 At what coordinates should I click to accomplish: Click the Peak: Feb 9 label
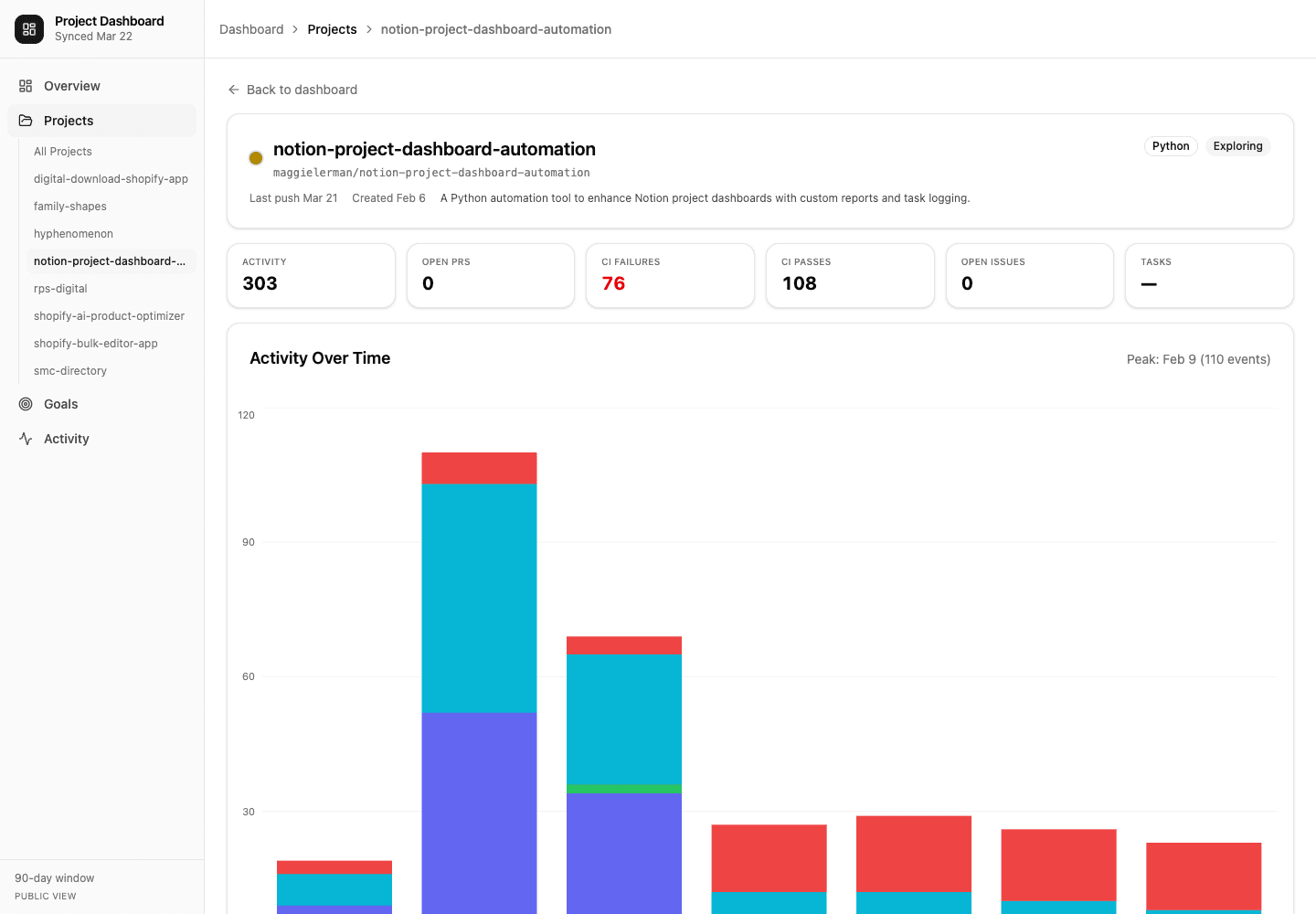pyautogui.click(x=1198, y=359)
